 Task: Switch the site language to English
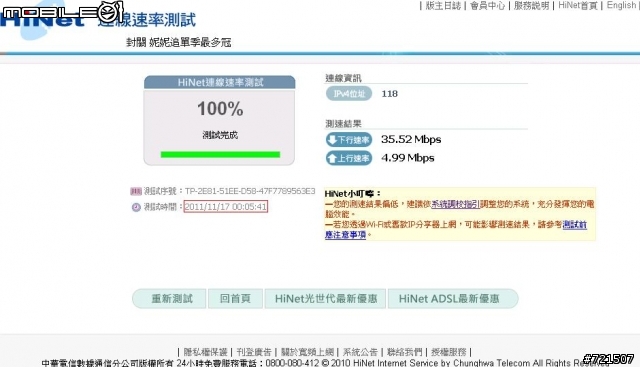click(621, 5)
